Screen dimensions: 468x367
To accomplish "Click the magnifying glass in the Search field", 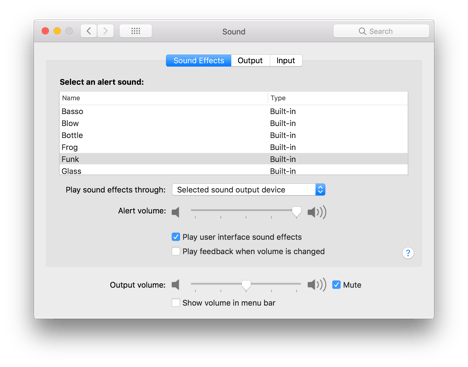I will click(x=362, y=31).
